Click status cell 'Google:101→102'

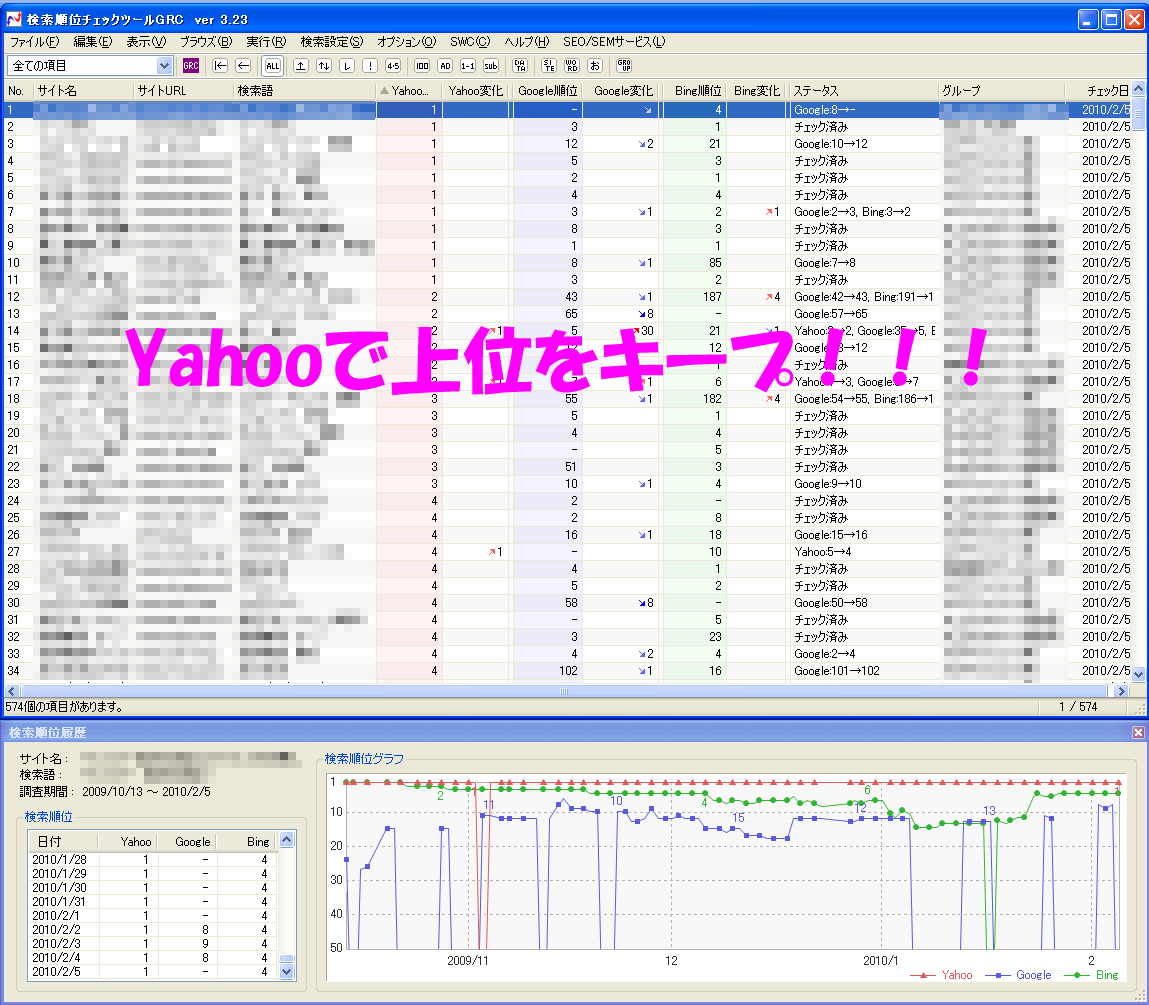(837, 671)
